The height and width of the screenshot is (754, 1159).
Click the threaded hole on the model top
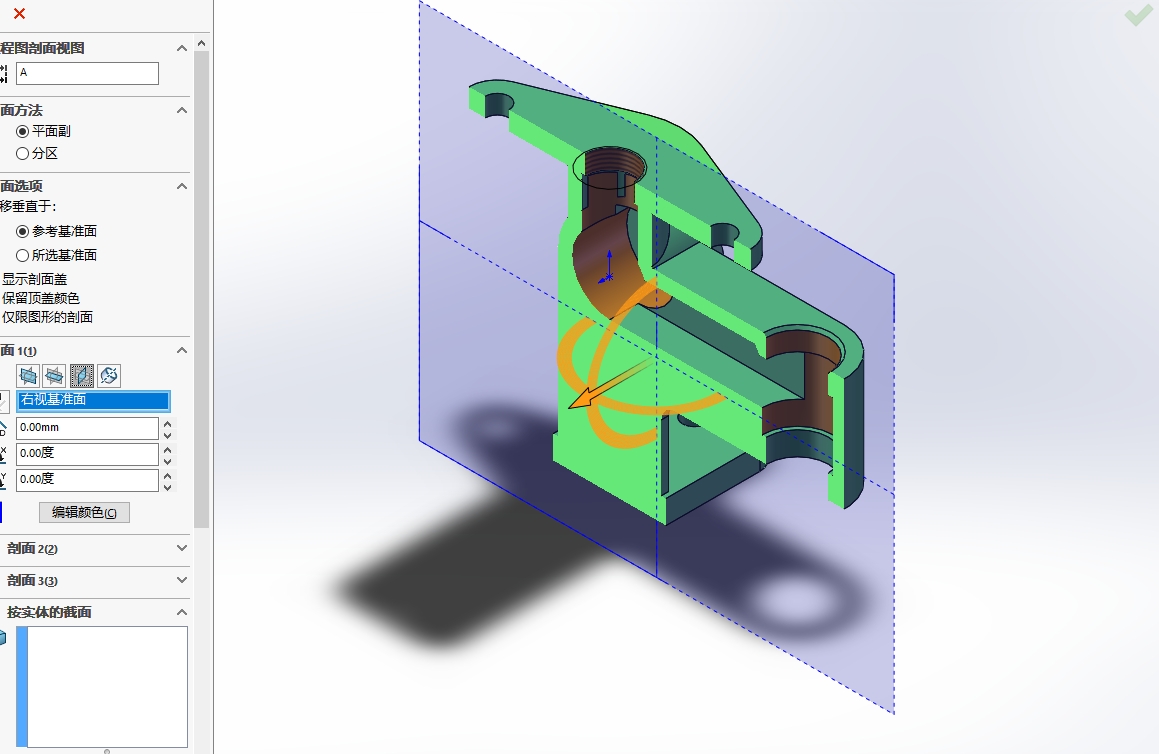(x=611, y=167)
